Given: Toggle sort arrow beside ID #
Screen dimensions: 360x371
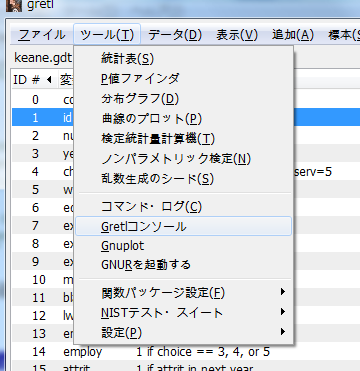Looking at the screenshot, I should point(49,80).
